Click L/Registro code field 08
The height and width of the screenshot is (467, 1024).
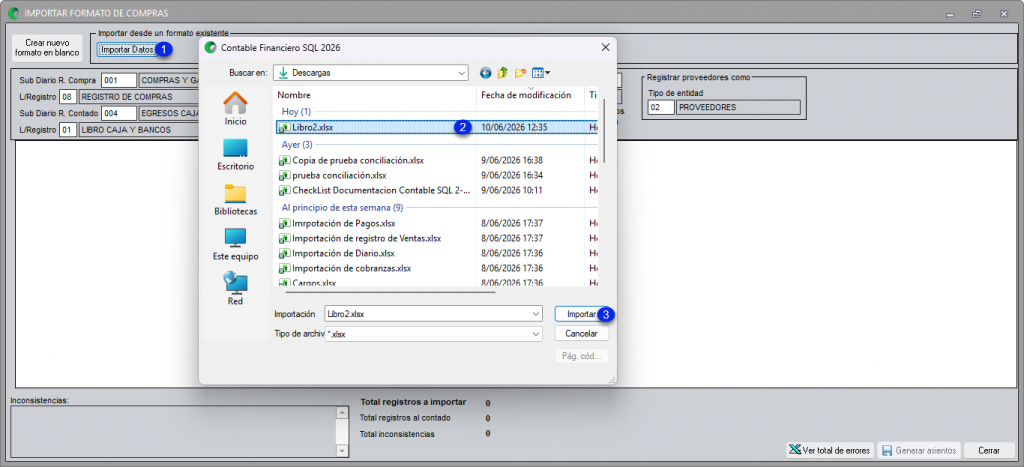[x=68, y=97]
